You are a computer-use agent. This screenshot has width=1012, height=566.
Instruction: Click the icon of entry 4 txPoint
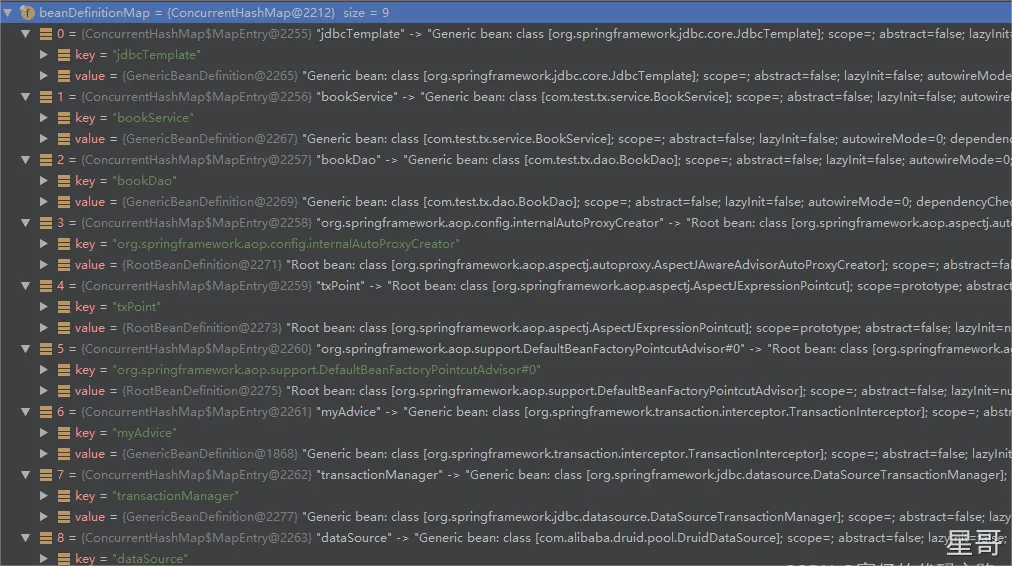pyautogui.click(x=45, y=286)
